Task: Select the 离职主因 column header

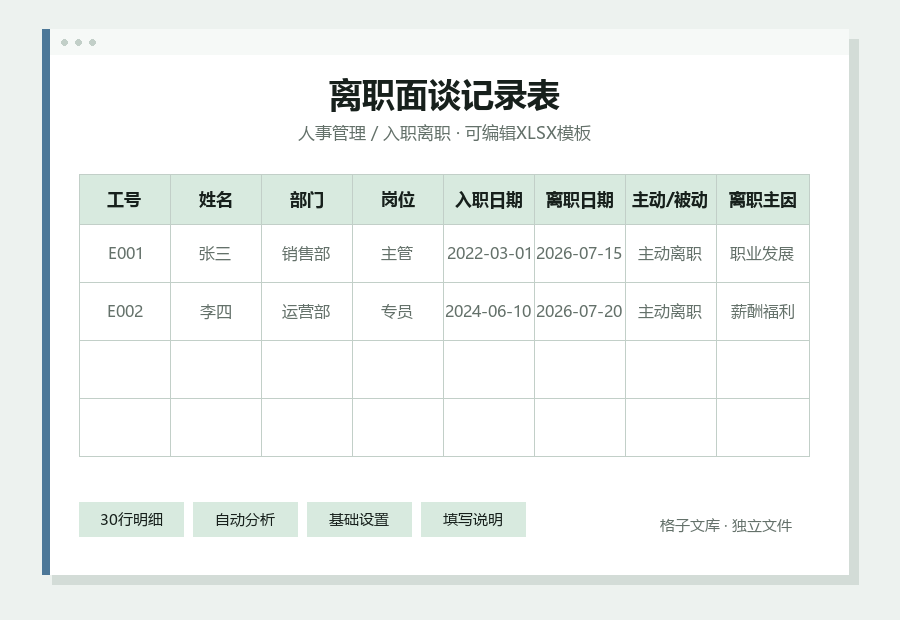Action: coord(763,200)
